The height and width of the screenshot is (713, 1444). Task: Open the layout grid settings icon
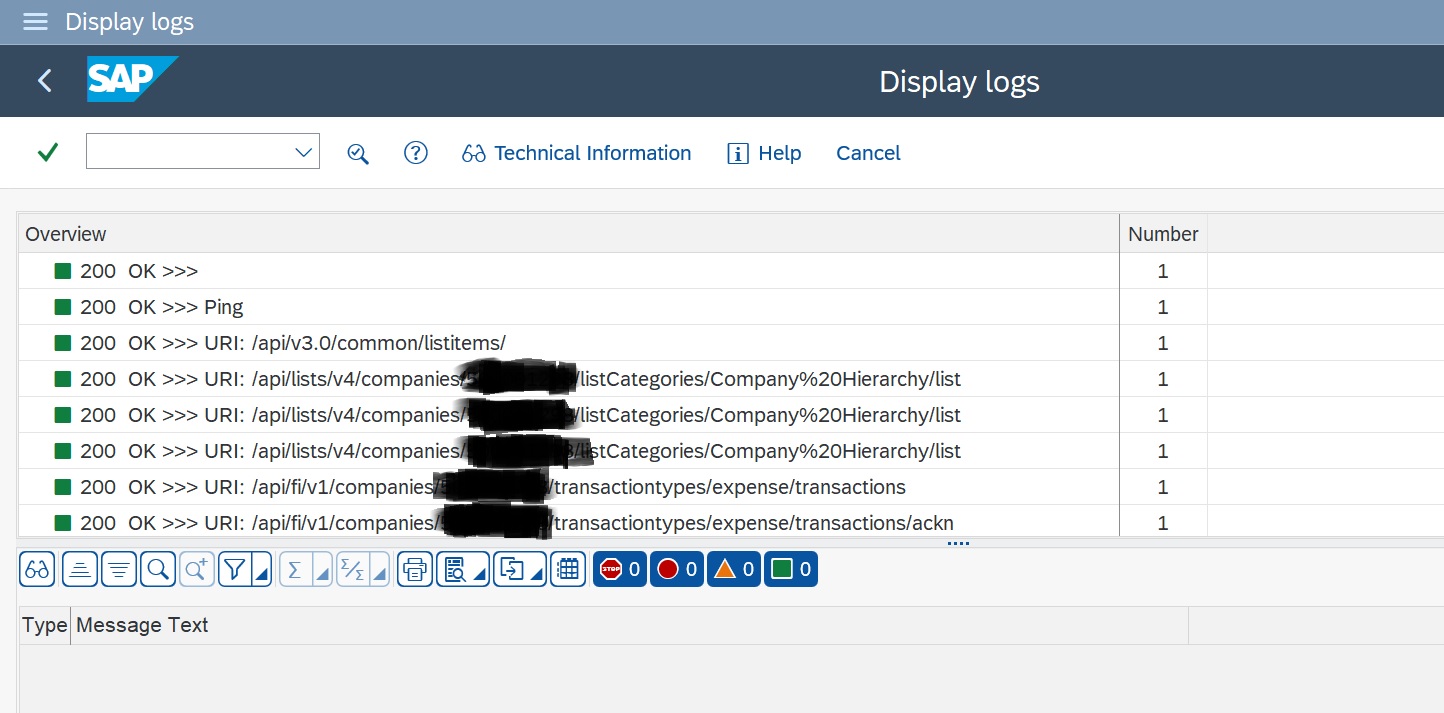tap(568, 570)
